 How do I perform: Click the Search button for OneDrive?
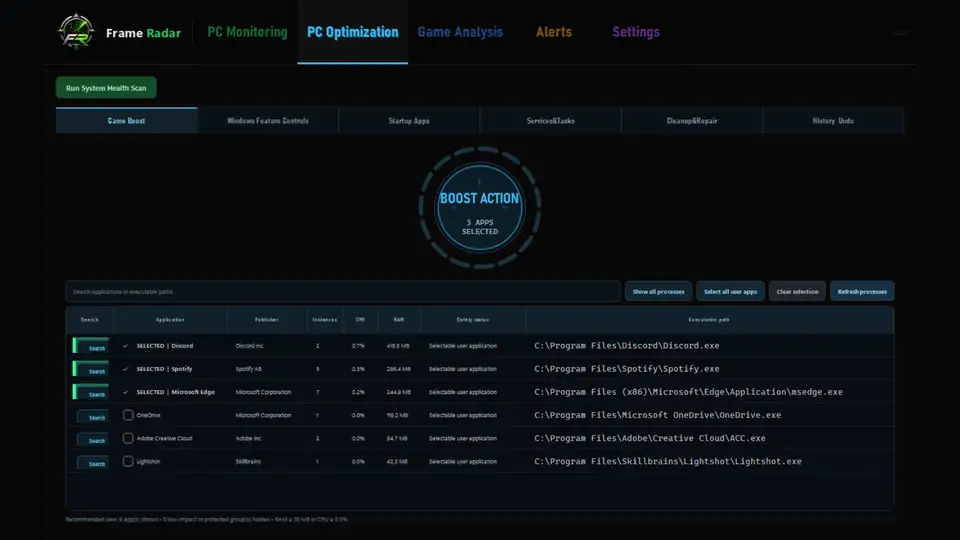click(x=93, y=416)
